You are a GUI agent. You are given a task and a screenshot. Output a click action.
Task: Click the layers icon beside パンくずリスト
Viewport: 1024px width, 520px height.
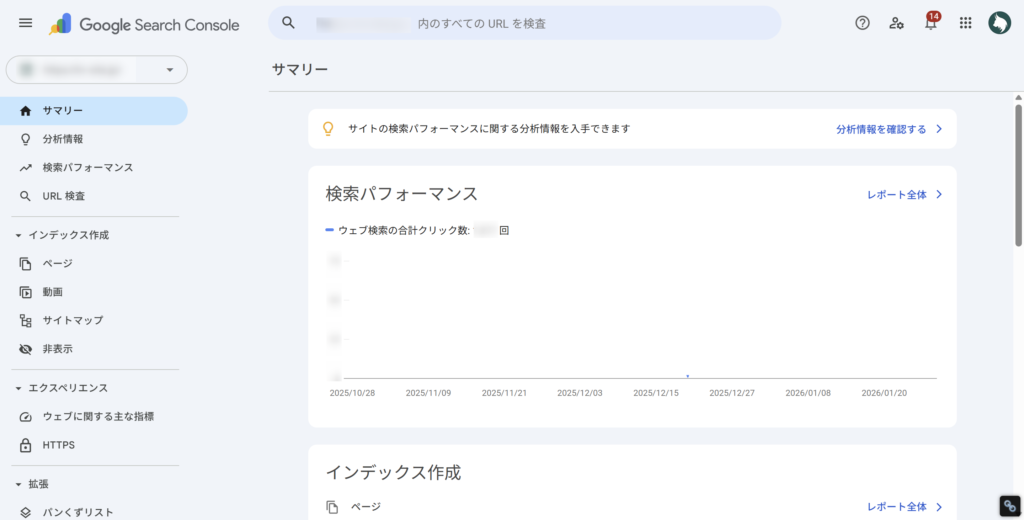(x=25, y=513)
